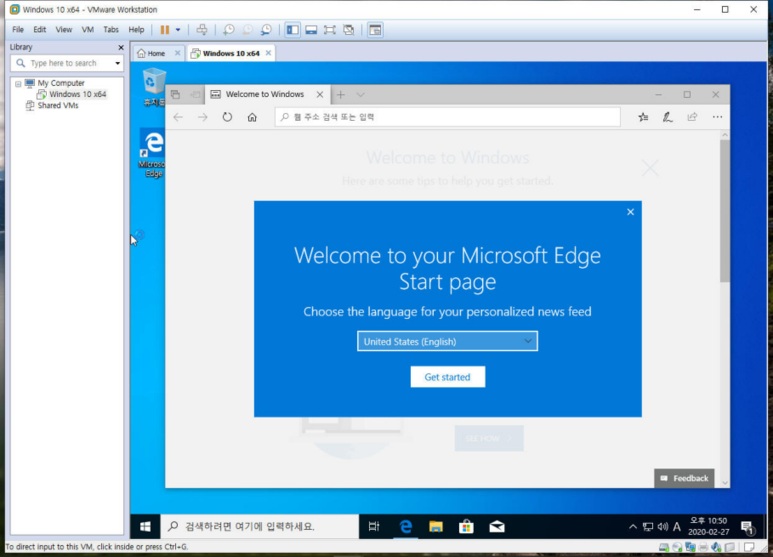Open the Microsoft Edge desktop shortcut
Image resolution: width=773 pixels, height=557 pixels.
pos(153,153)
